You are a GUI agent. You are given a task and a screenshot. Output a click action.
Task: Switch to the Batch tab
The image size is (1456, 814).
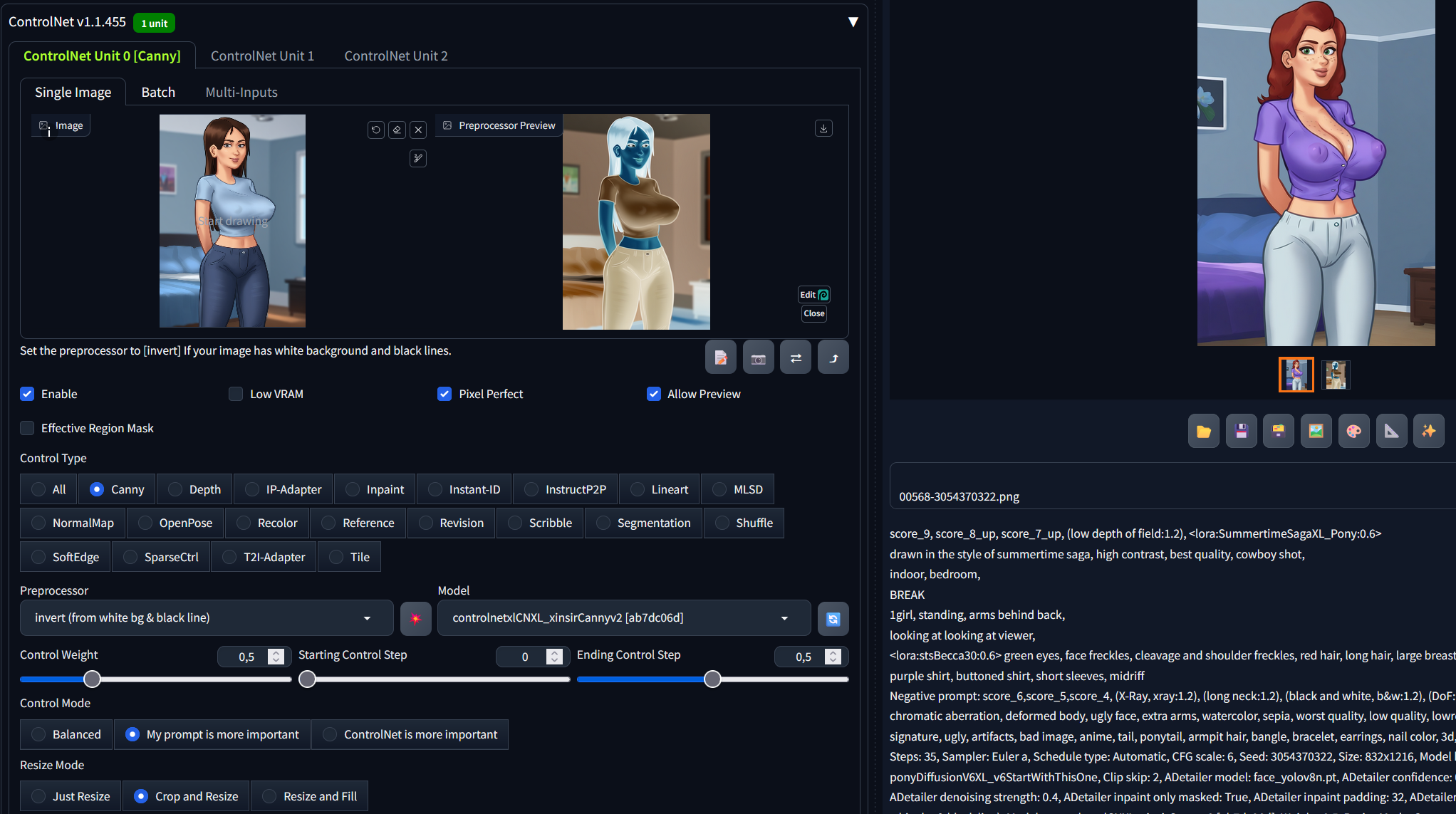(158, 92)
